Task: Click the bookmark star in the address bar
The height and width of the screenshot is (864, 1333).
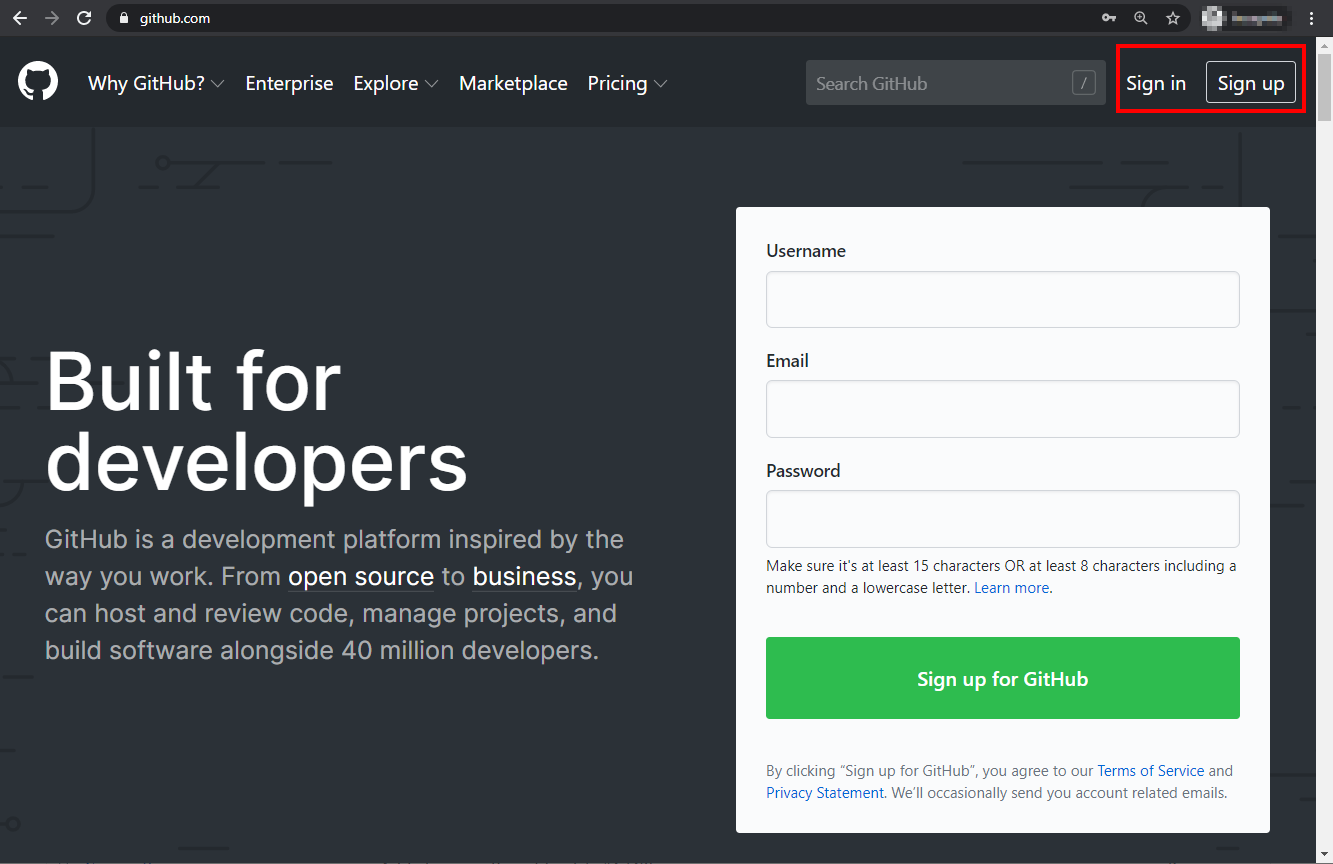Action: [1172, 17]
